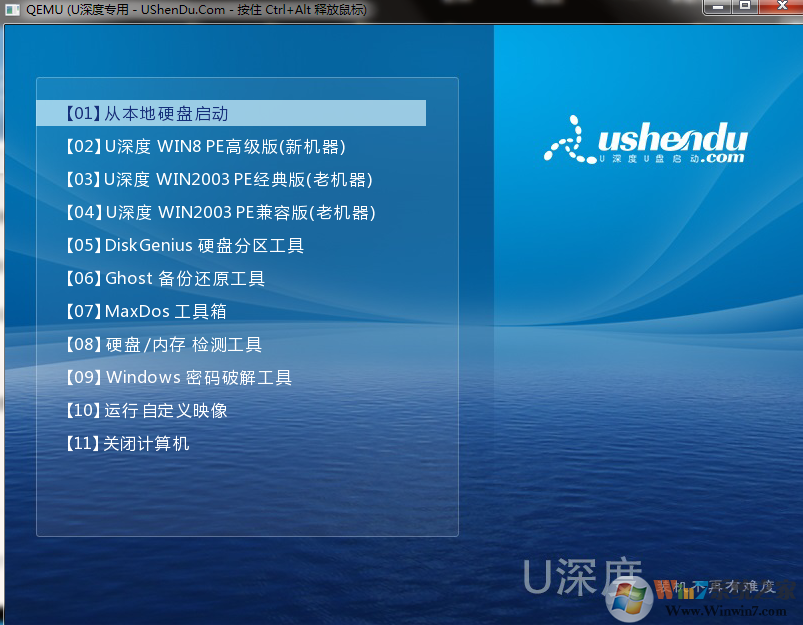Choose 11 关闭计算机 entry
The height and width of the screenshot is (625, 803).
pyautogui.click(x=126, y=443)
